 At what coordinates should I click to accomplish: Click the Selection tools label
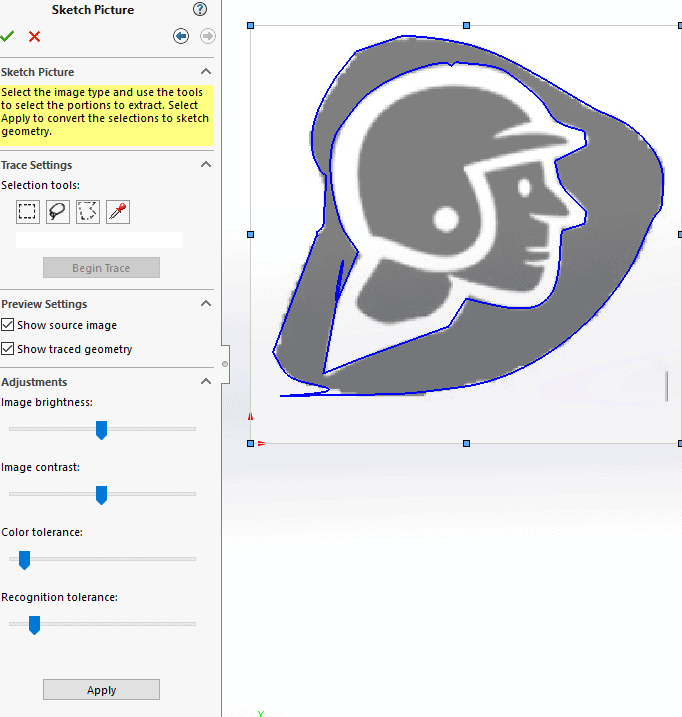coord(40,185)
